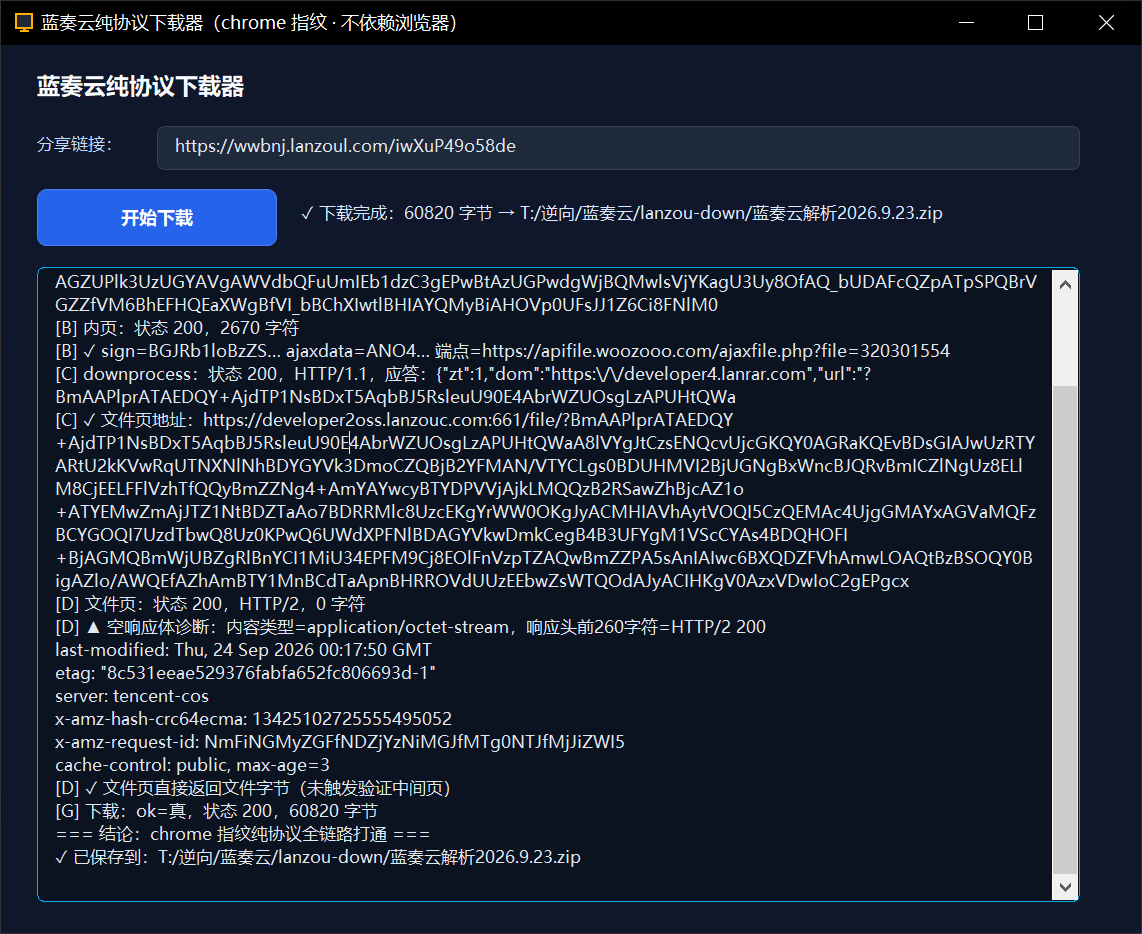
Task: Start the download with 开始下载
Action: pyautogui.click(x=157, y=218)
